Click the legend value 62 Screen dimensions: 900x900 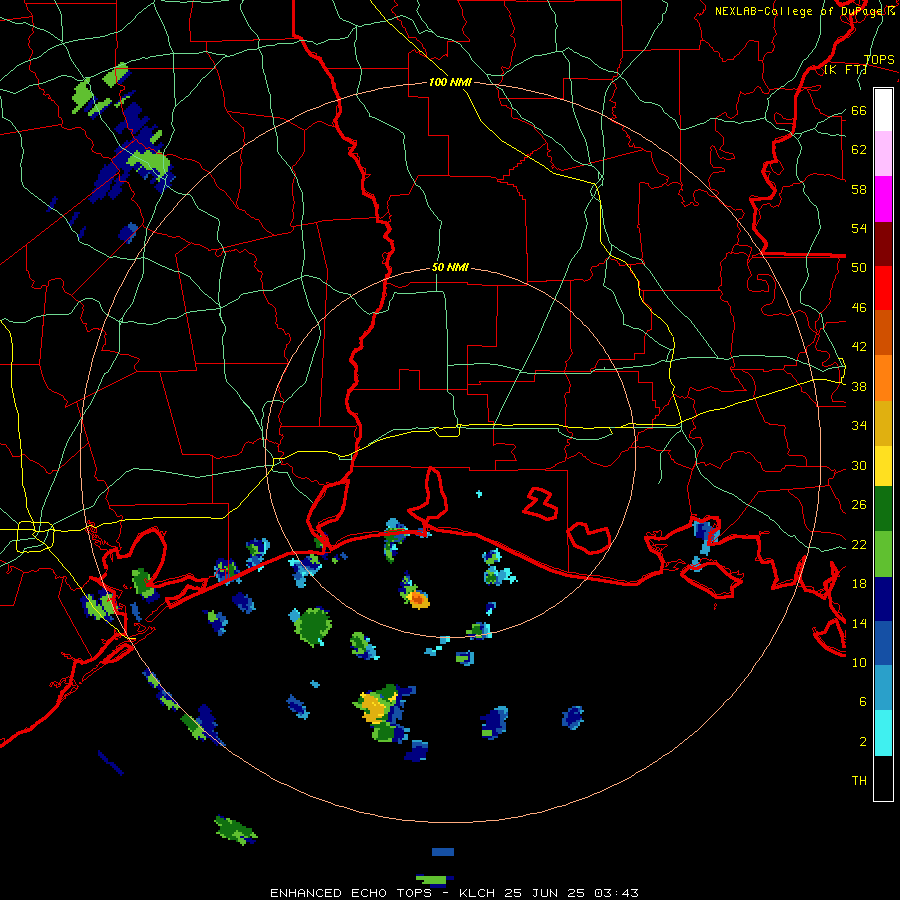(x=859, y=149)
